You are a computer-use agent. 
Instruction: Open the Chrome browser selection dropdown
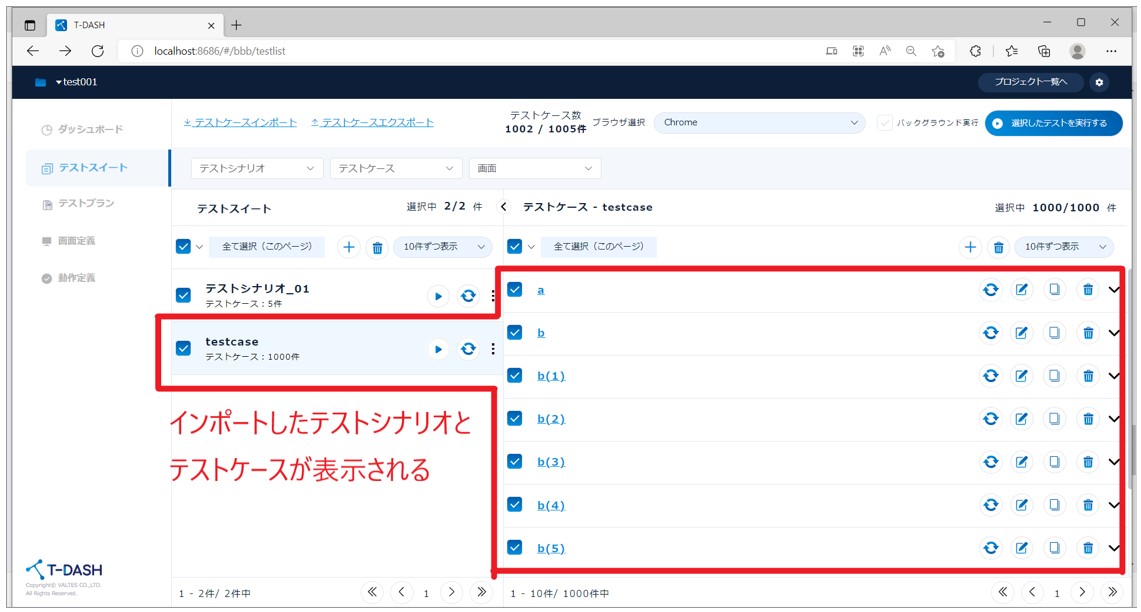pos(759,123)
